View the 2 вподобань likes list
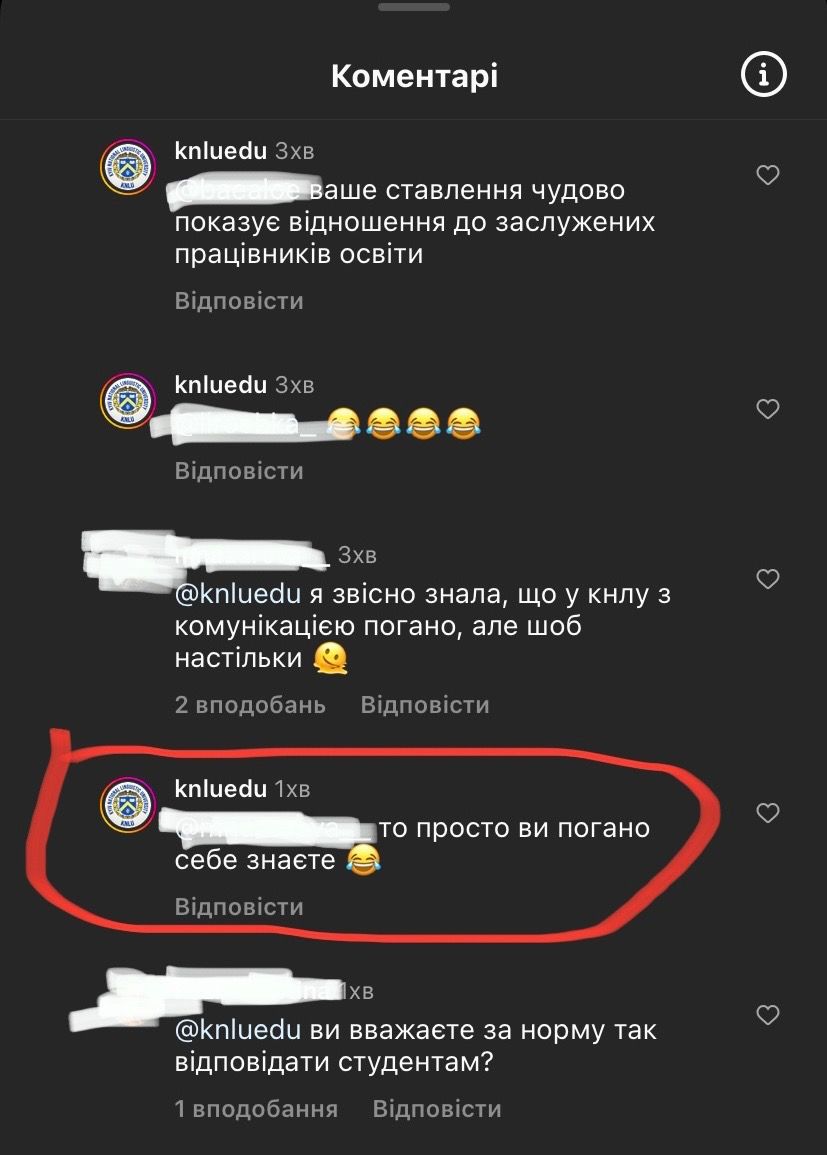 click(x=250, y=705)
